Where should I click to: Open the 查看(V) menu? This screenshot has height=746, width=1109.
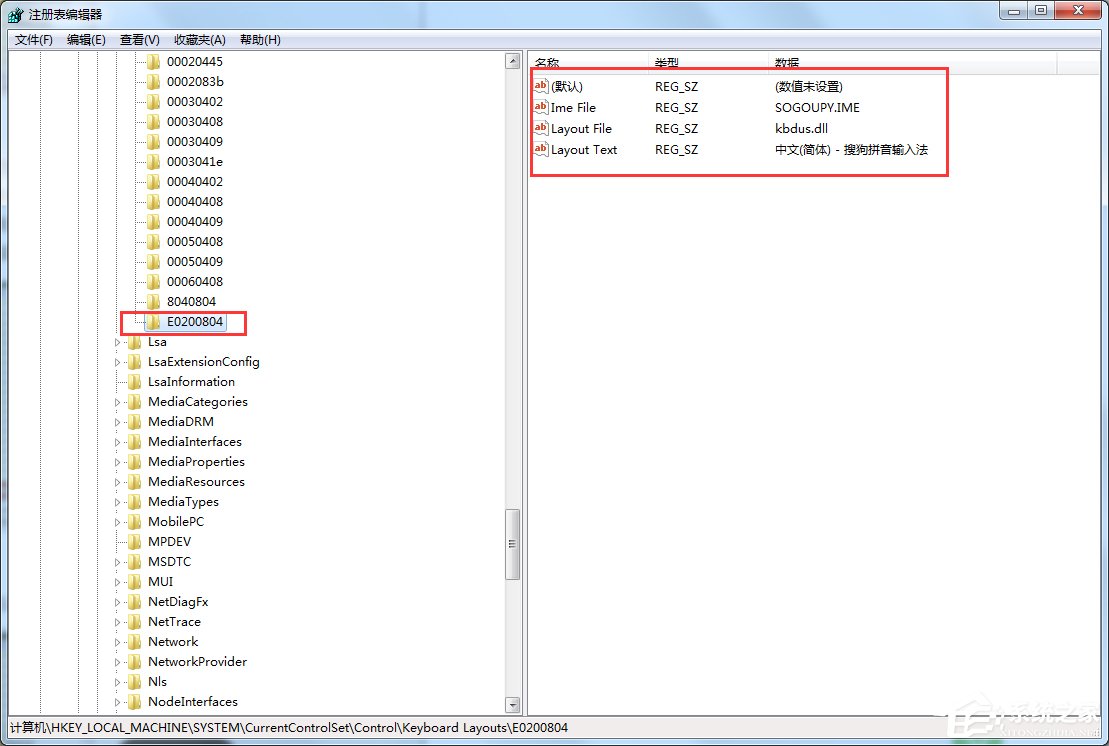coord(137,39)
